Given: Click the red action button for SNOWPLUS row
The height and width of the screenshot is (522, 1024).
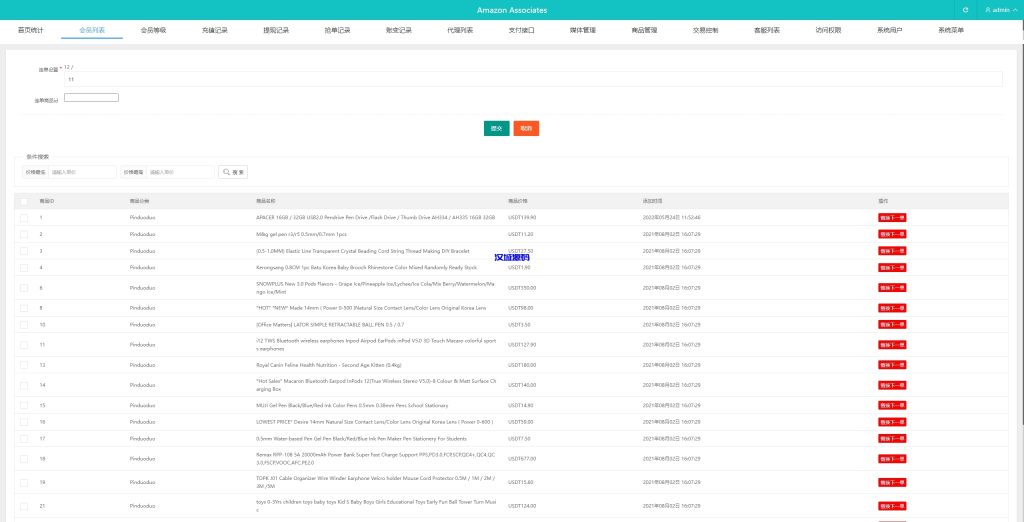Looking at the screenshot, I should click(x=892, y=287).
